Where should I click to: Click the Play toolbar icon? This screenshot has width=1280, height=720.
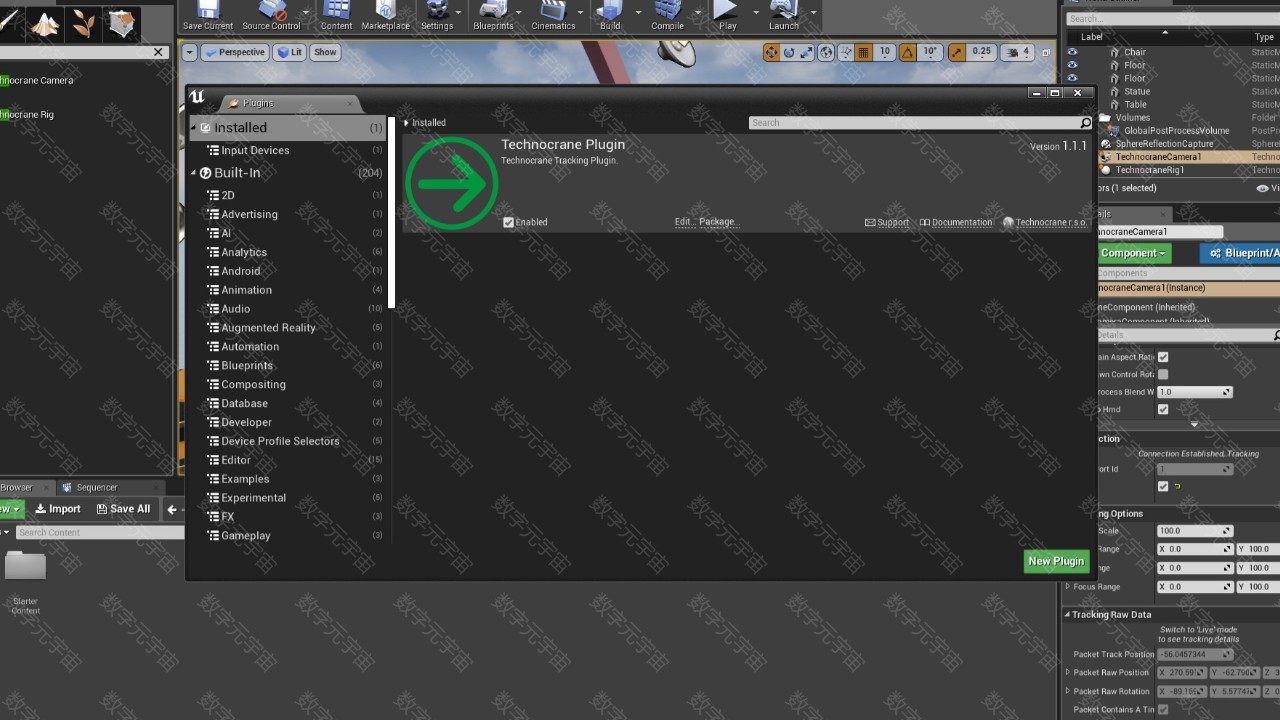(x=727, y=15)
